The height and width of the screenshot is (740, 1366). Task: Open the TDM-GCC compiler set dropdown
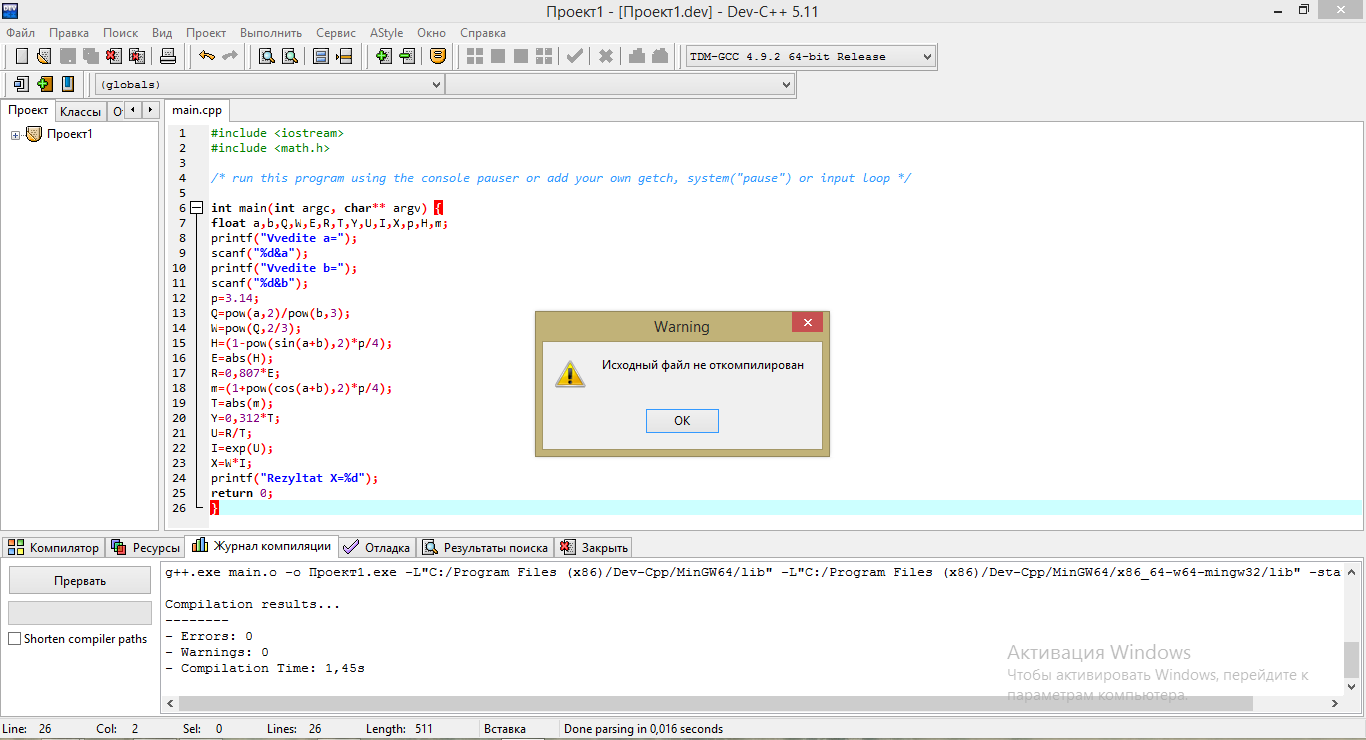tap(811, 57)
